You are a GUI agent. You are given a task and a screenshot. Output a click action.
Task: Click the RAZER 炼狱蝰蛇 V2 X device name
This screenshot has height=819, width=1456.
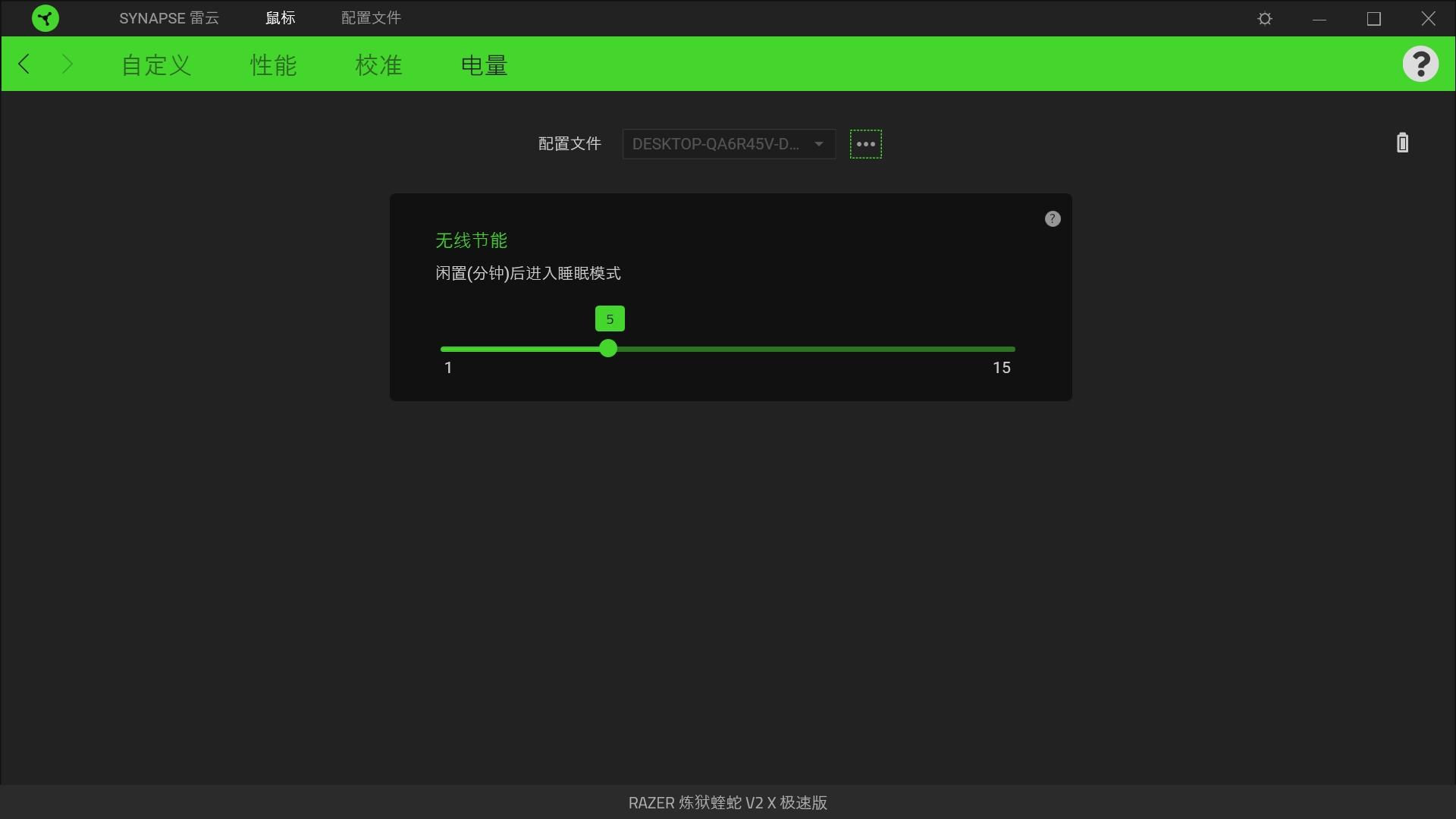click(x=727, y=802)
